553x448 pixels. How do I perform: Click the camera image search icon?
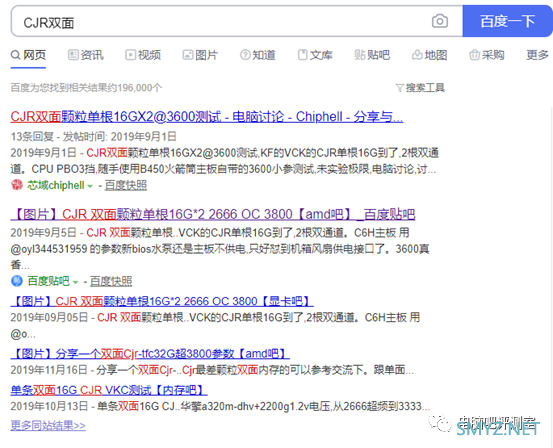pyautogui.click(x=440, y=21)
